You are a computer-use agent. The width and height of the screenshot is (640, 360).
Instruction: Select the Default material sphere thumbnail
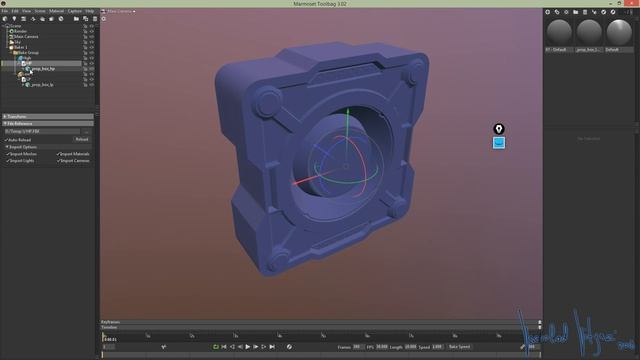619,33
